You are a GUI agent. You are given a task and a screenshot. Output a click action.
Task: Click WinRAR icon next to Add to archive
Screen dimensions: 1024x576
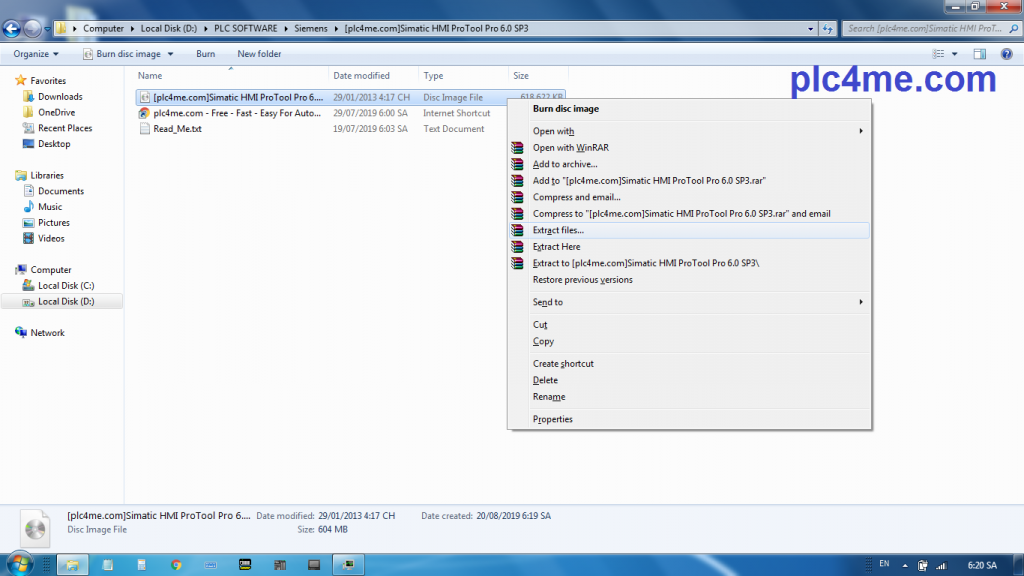pyautogui.click(x=517, y=164)
